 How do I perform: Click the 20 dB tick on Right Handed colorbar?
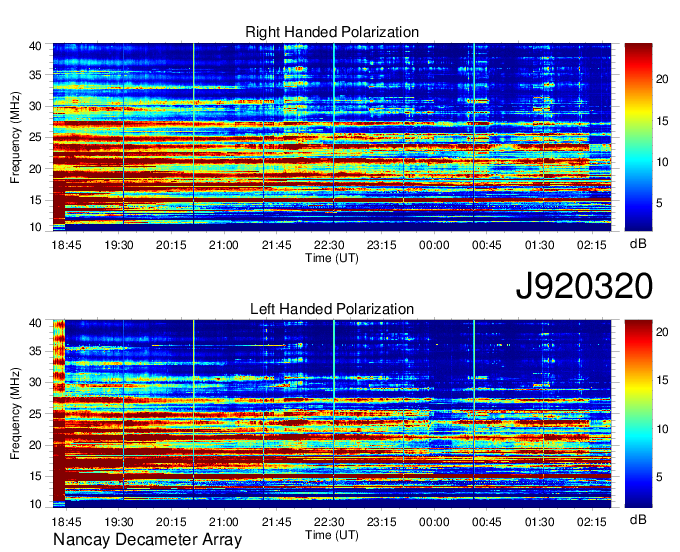coord(662,79)
